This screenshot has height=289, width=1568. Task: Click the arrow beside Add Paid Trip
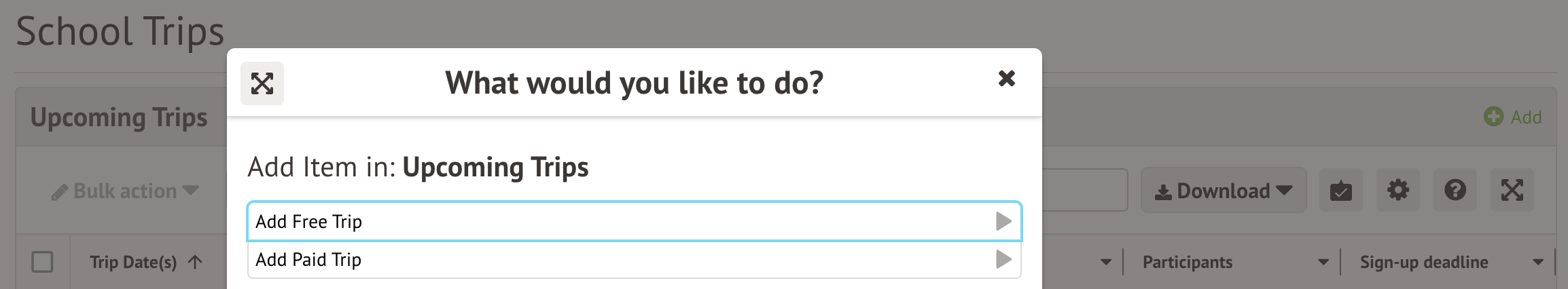(1003, 259)
